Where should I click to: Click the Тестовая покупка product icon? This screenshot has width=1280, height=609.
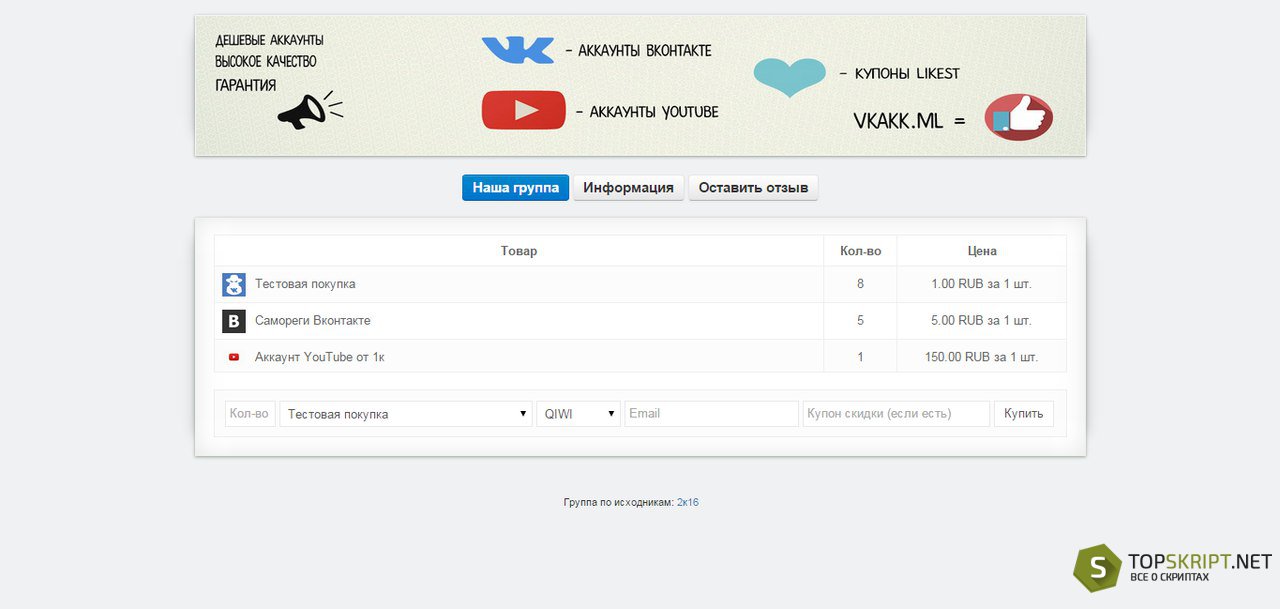click(234, 284)
